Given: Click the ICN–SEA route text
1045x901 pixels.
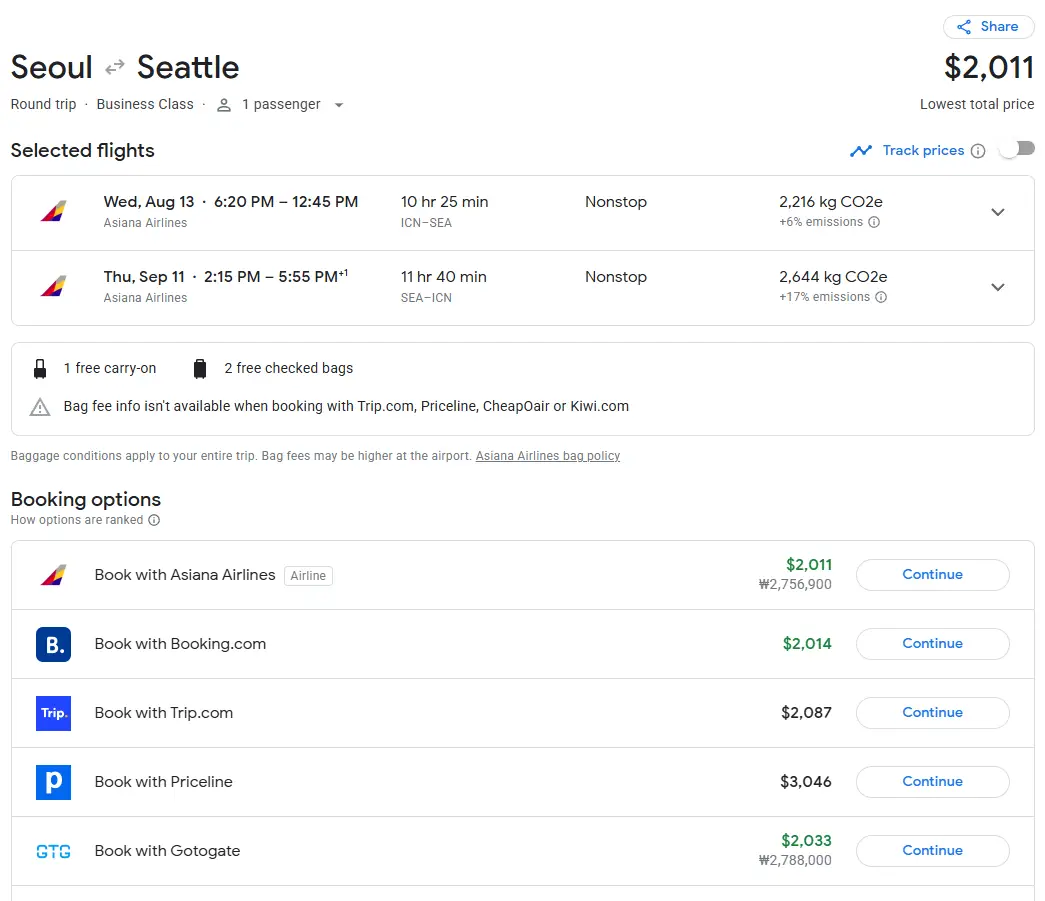Looking at the screenshot, I should pyautogui.click(x=427, y=223).
